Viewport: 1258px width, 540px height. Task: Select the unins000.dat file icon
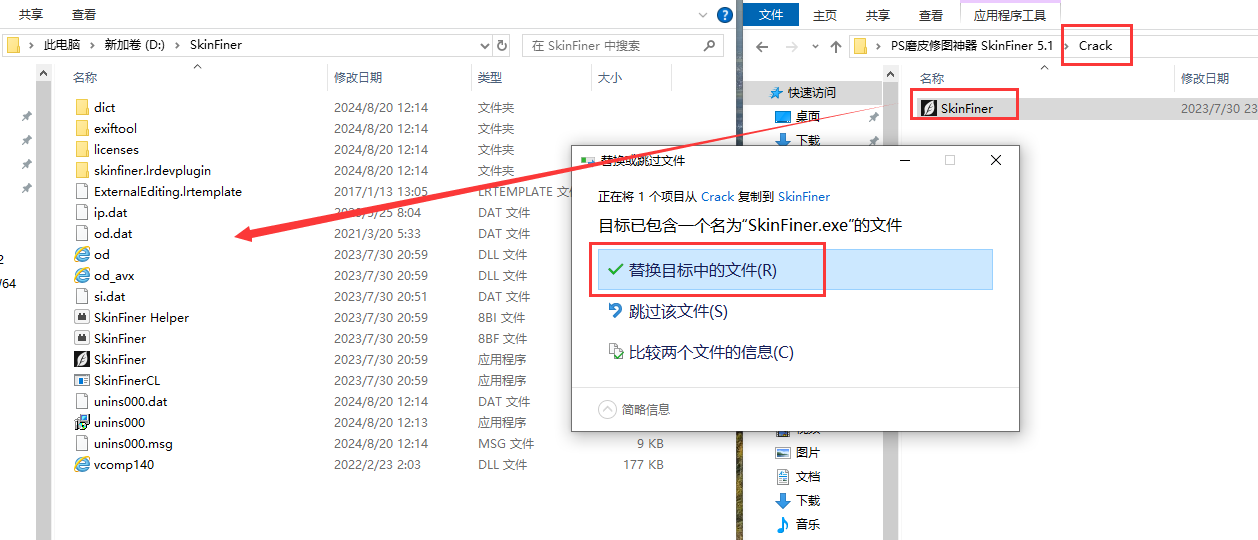coord(82,401)
